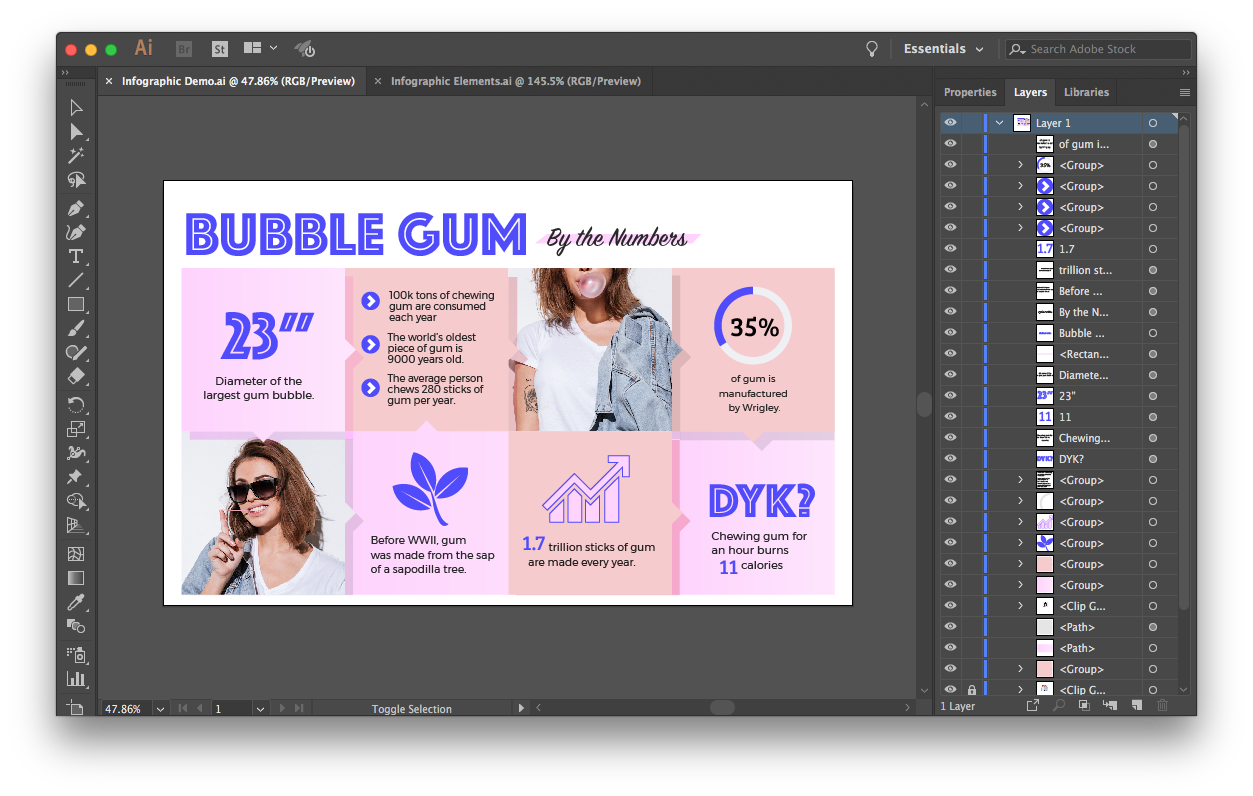Select the Selection tool arrow

point(76,108)
